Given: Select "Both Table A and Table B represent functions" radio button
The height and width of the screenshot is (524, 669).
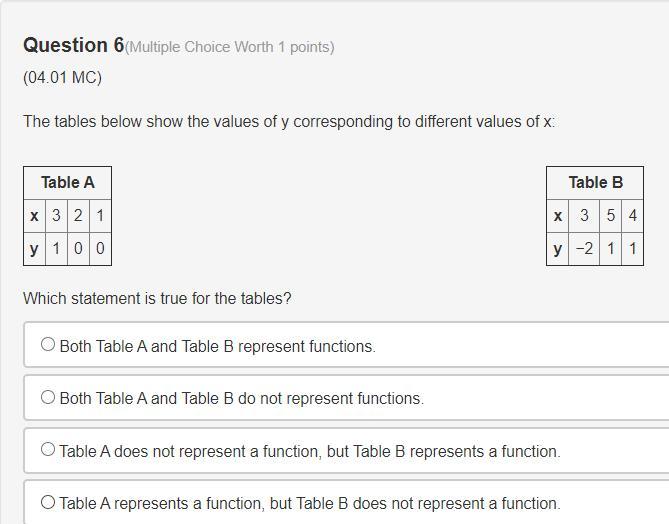Looking at the screenshot, I should click(x=48, y=345).
